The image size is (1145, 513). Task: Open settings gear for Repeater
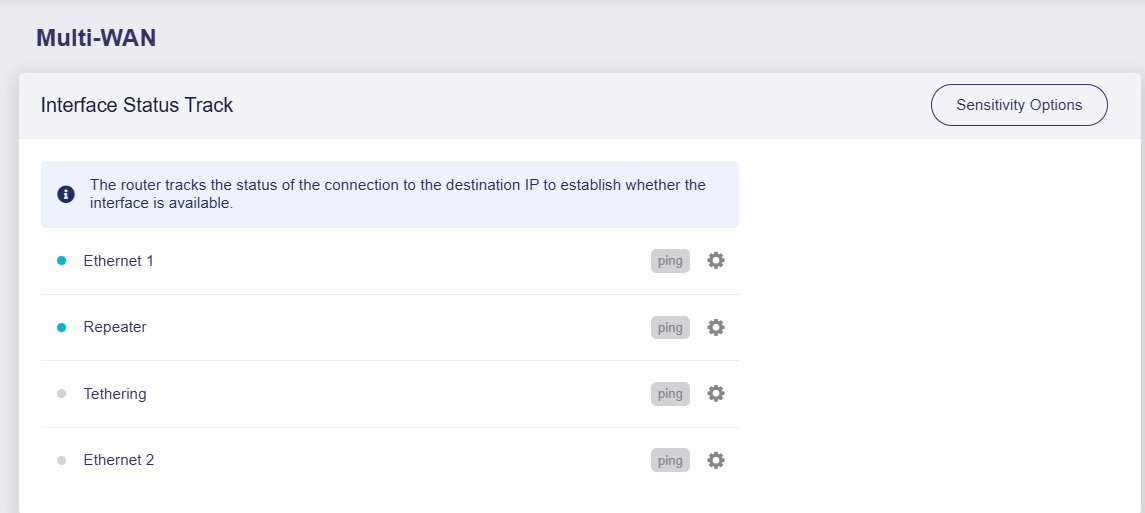point(716,327)
